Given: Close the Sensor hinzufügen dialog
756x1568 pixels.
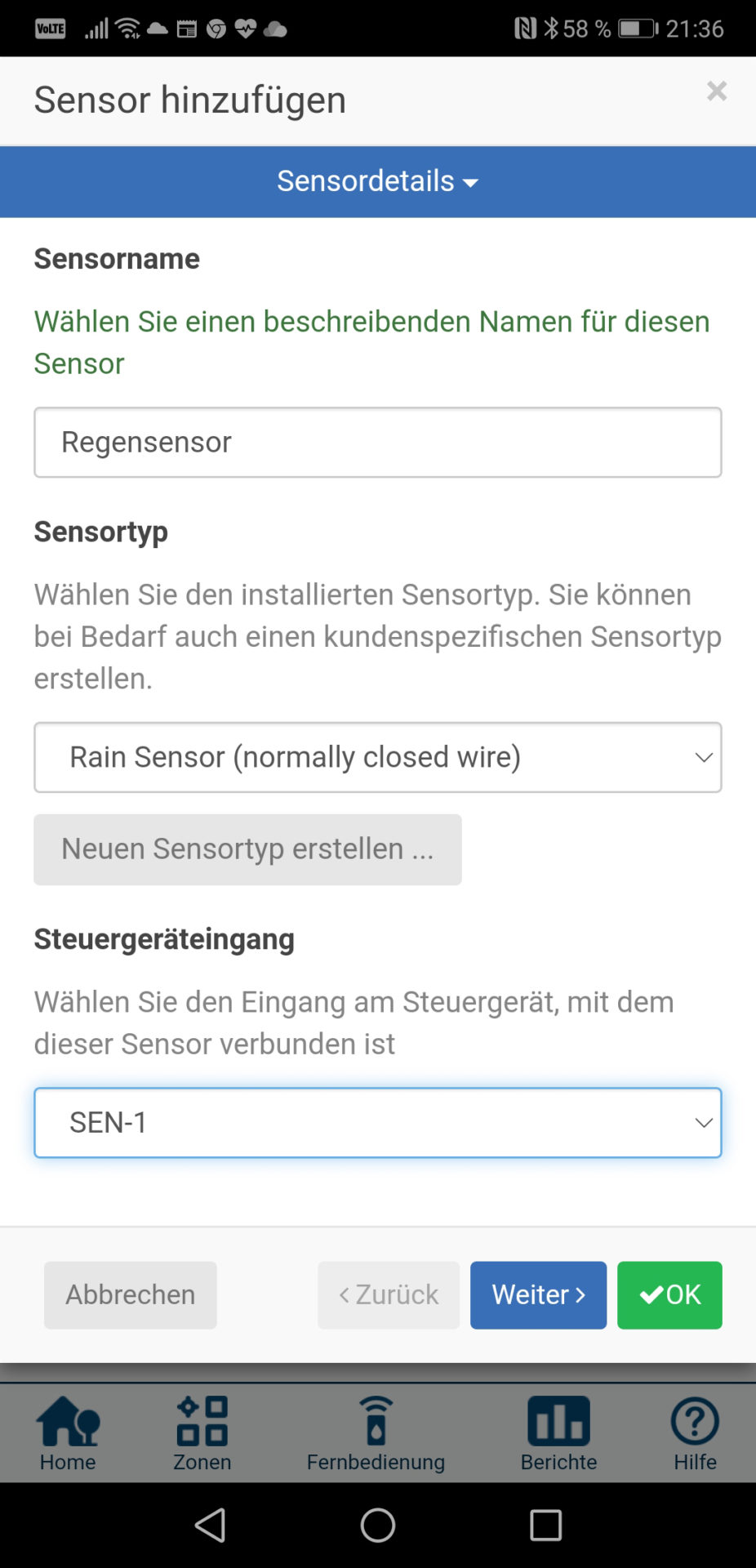Looking at the screenshot, I should (717, 91).
